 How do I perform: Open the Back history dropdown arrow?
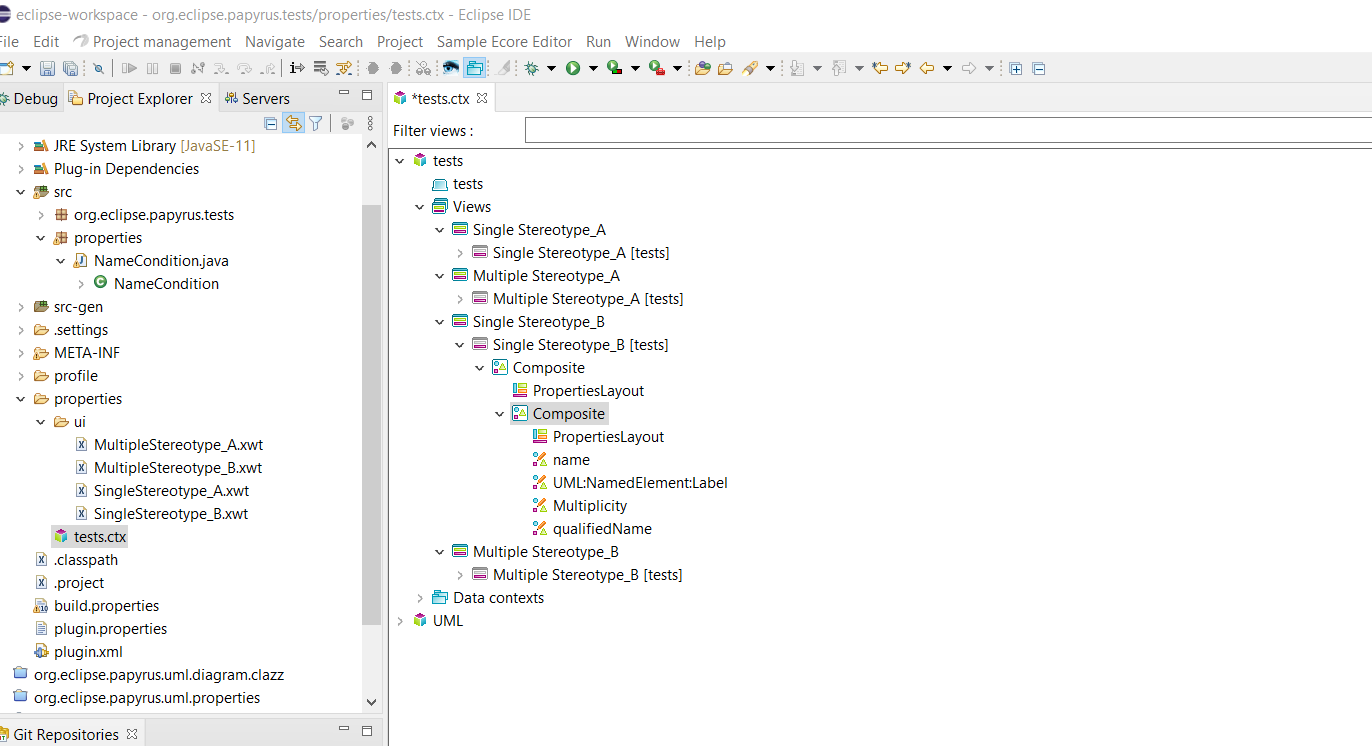click(947, 68)
